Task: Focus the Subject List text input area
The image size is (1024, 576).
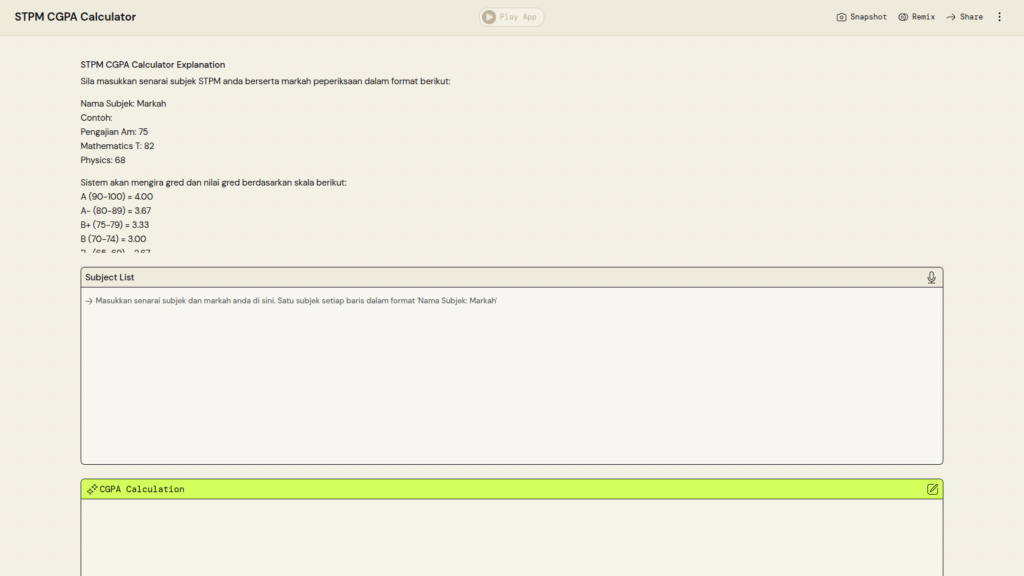Action: click(x=511, y=380)
